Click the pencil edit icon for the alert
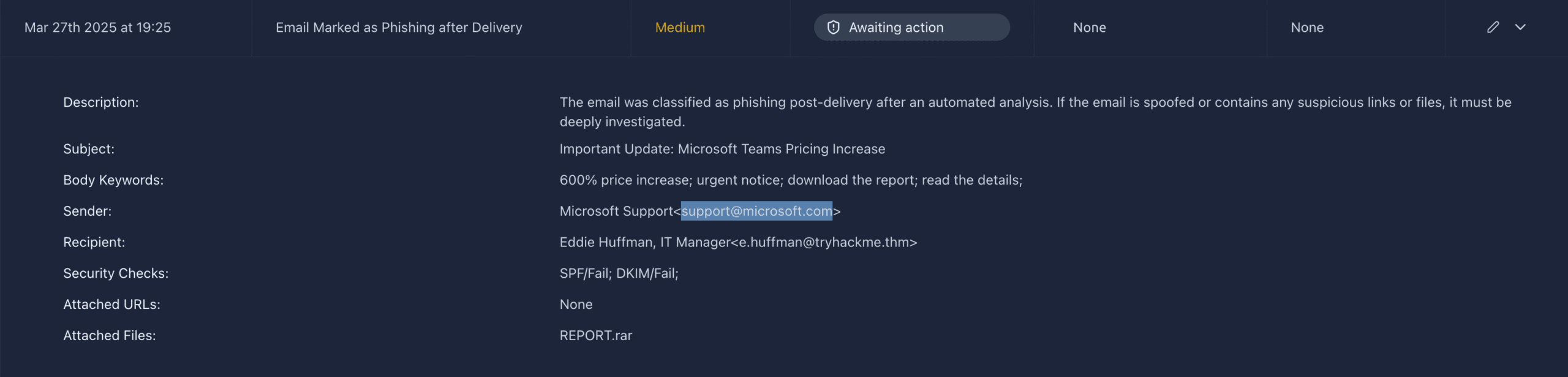 click(x=1493, y=27)
